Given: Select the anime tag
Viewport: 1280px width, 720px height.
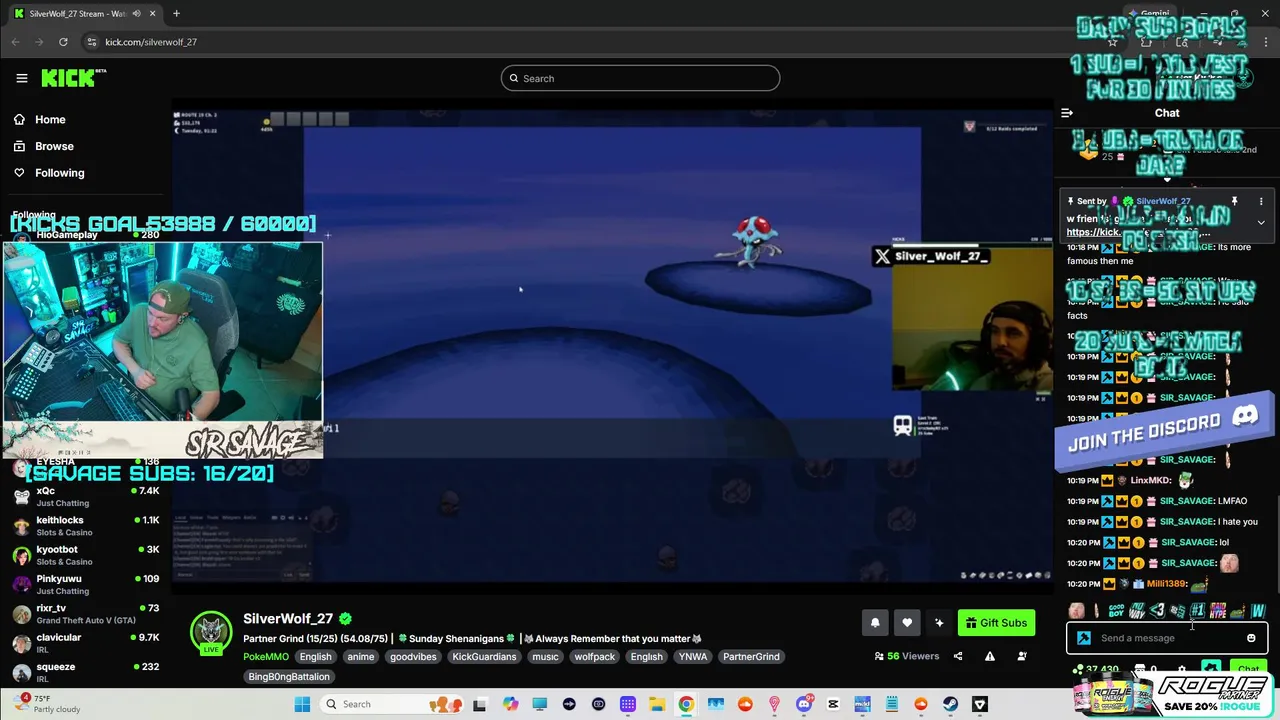Looking at the screenshot, I should point(360,657).
